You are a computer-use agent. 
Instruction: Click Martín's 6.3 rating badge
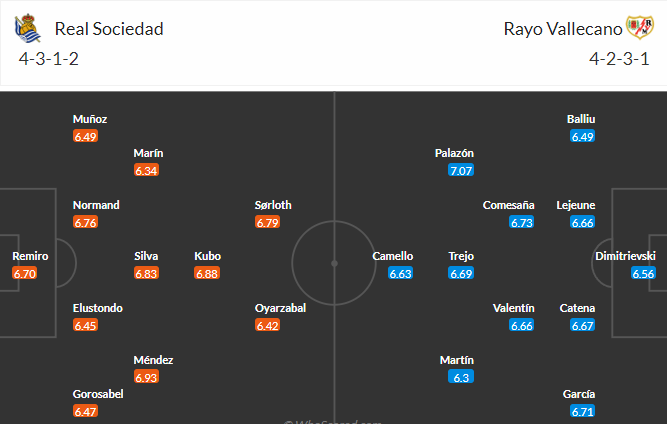pyautogui.click(x=461, y=377)
